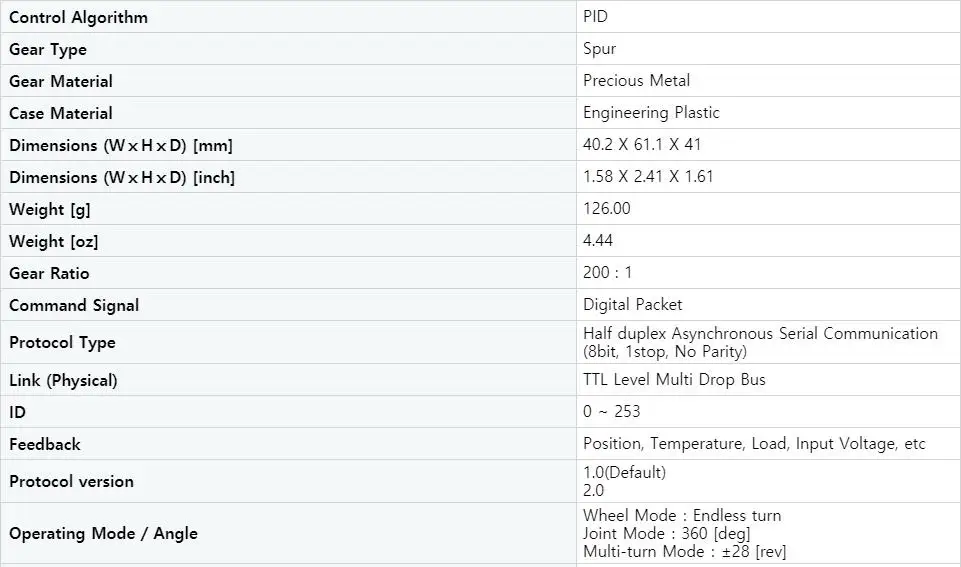Select the PID value cell
The width and height of the screenshot is (961, 567).
768,17
